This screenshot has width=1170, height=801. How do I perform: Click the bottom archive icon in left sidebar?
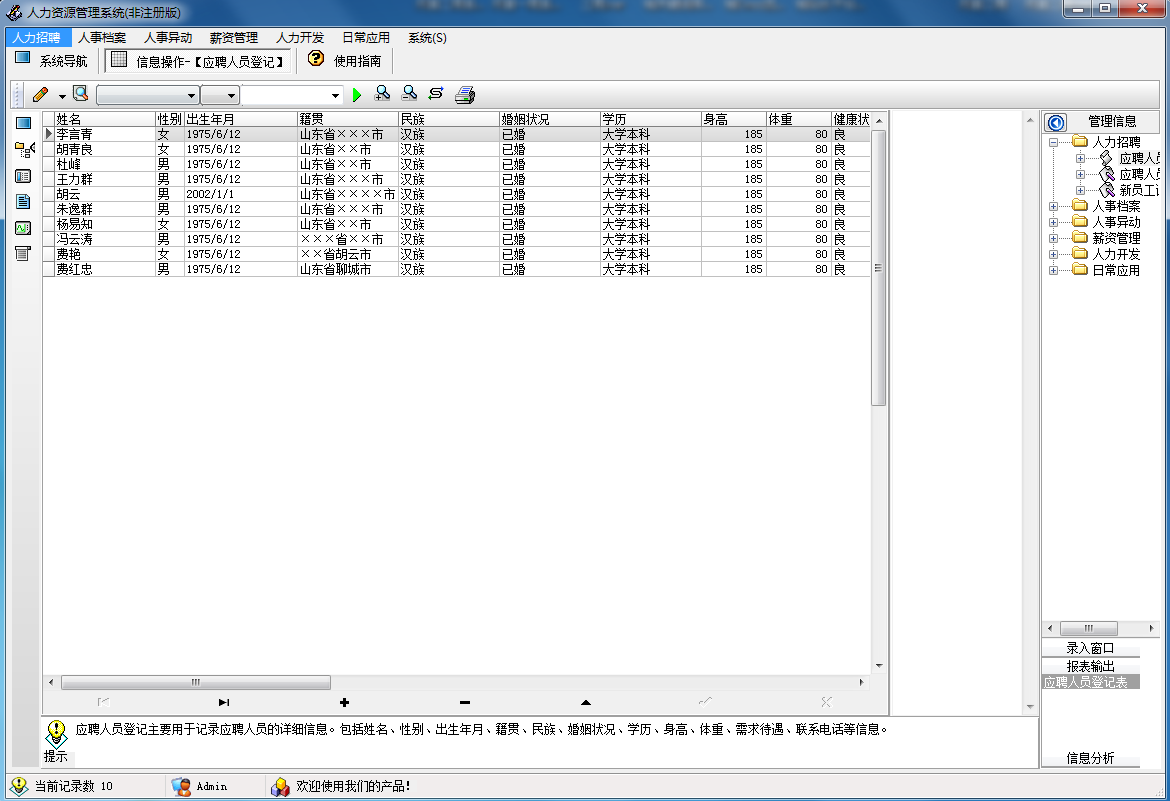point(23,253)
